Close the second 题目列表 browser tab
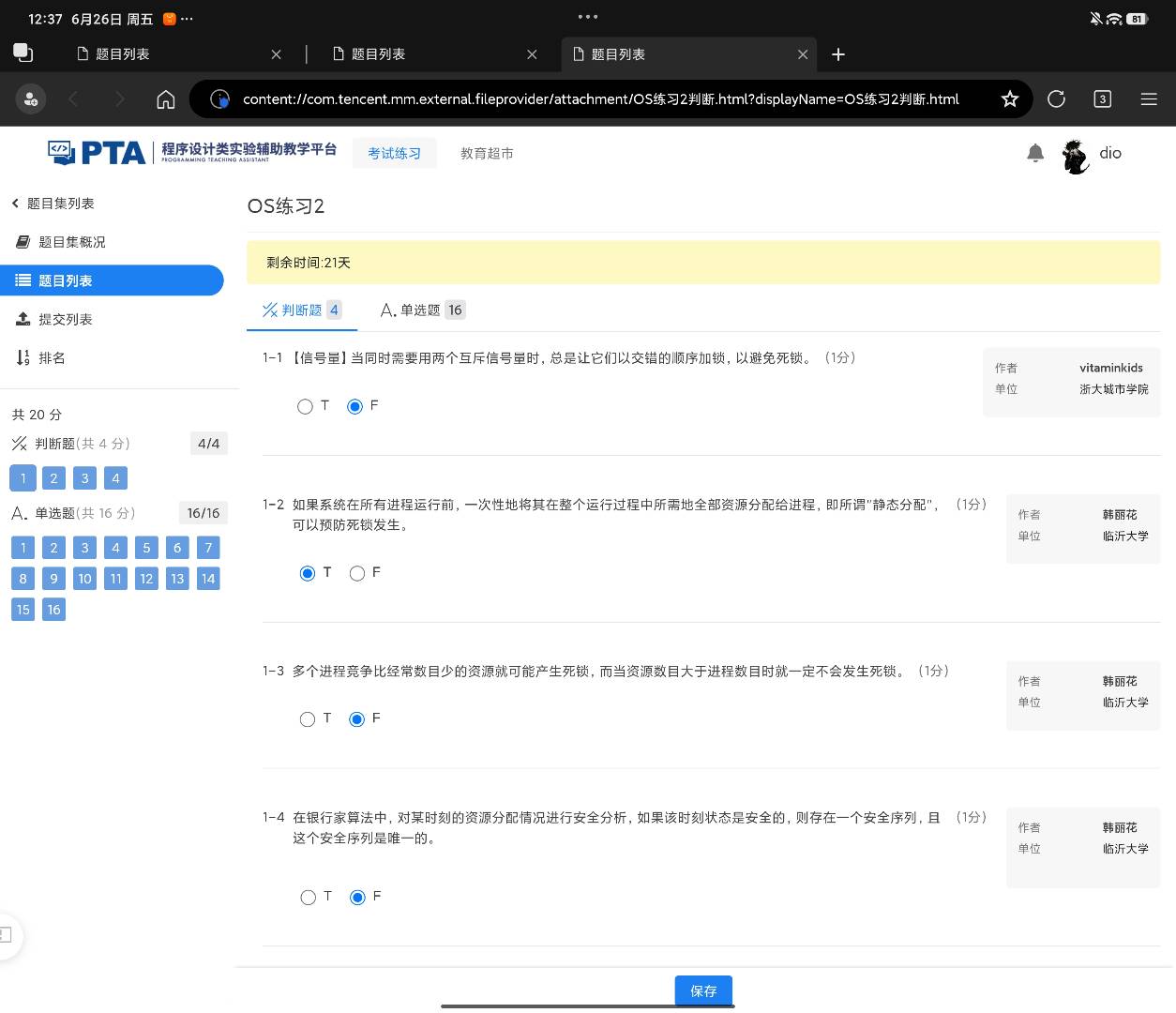Screen dimensions: 1176x1013 pyautogui.click(x=532, y=54)
